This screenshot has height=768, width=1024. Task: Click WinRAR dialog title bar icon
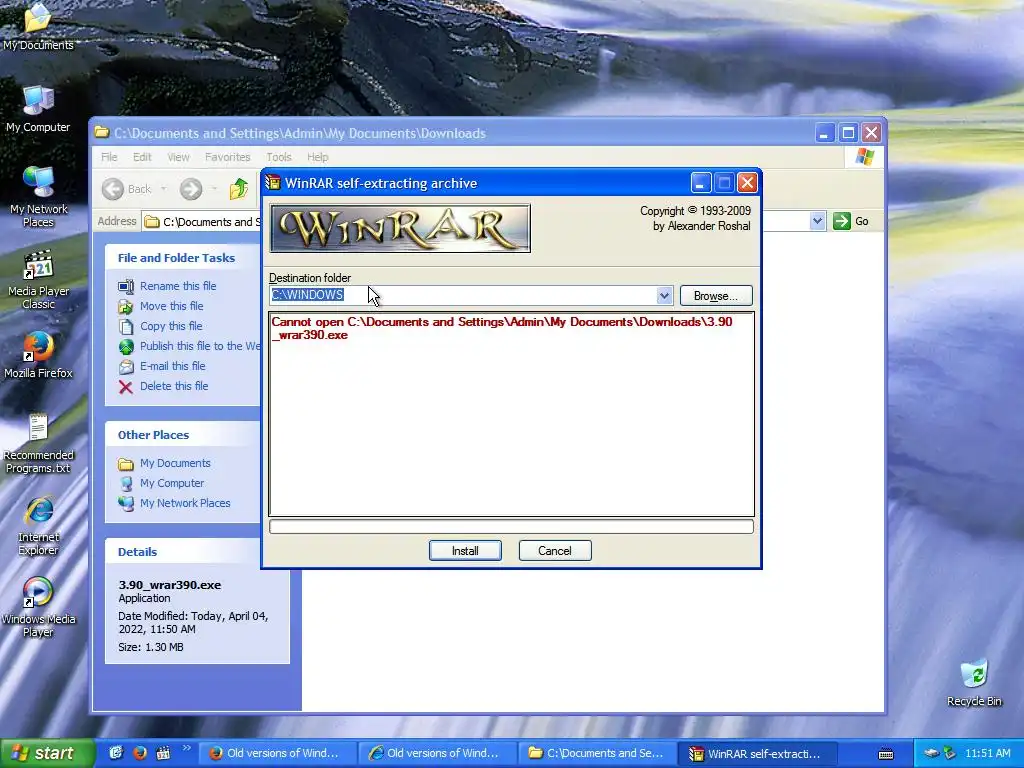tap(273, 183)
